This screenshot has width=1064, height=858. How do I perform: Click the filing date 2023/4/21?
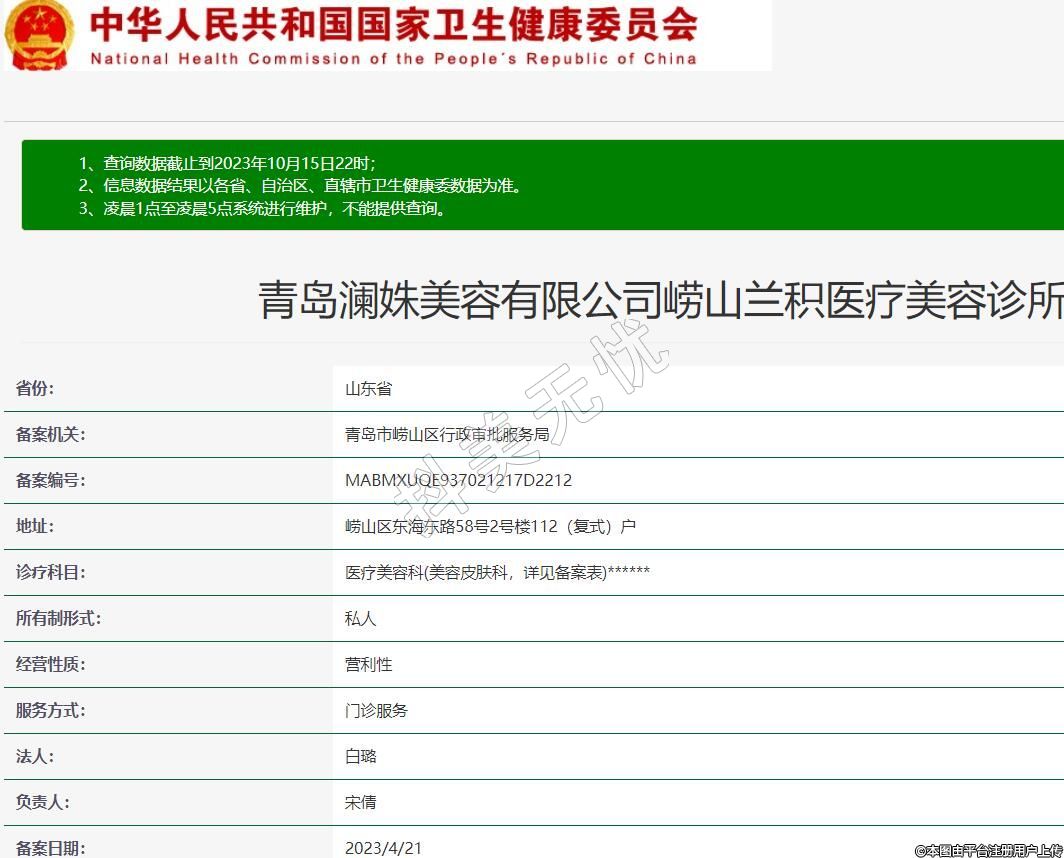383,848
